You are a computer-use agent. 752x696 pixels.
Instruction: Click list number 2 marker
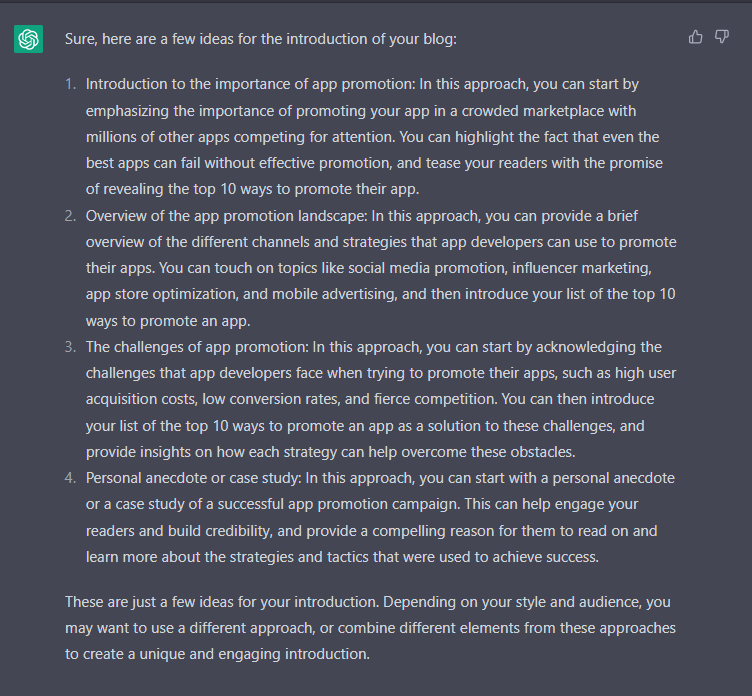click(70, 216)
